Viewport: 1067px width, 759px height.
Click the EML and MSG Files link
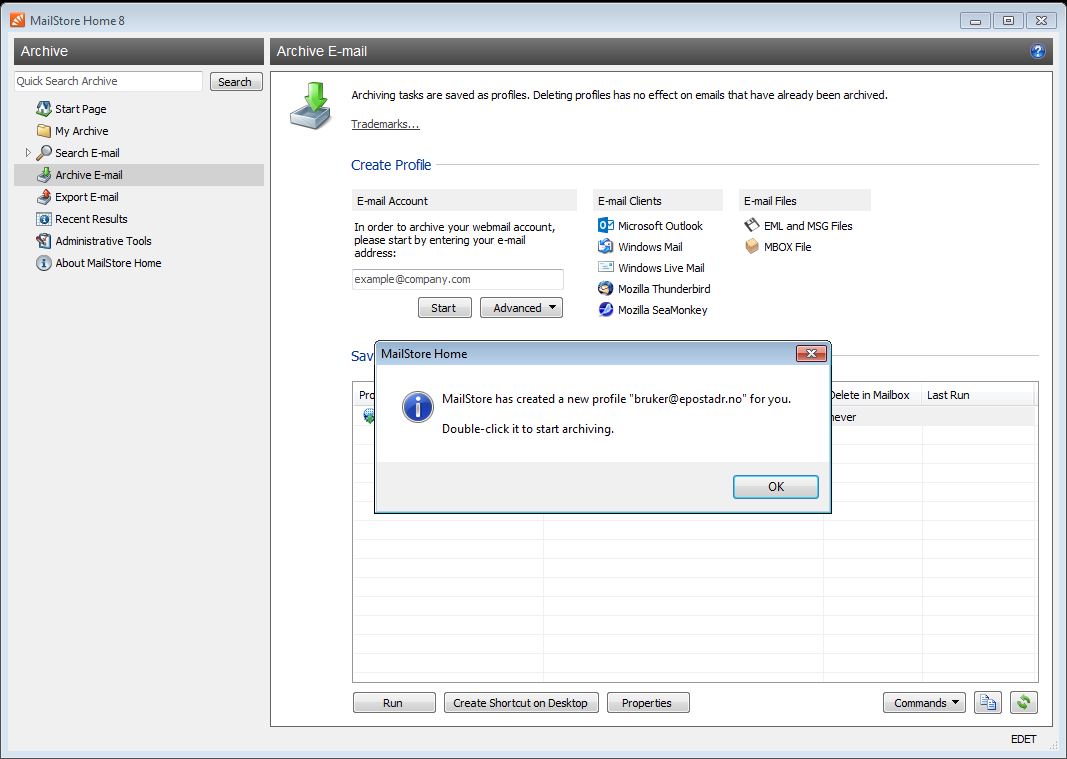[x=808, y=225]
